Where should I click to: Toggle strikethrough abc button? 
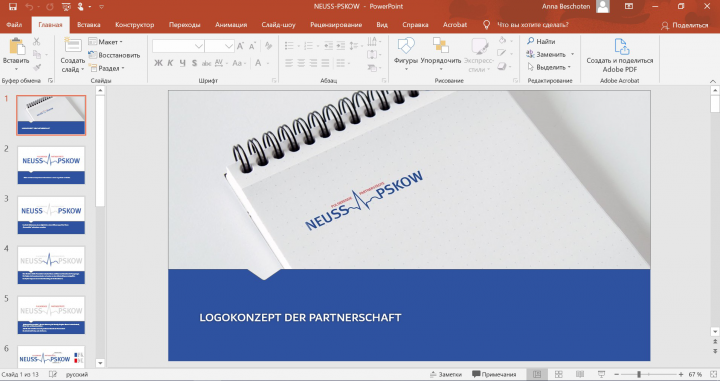[x=207, y=63]
